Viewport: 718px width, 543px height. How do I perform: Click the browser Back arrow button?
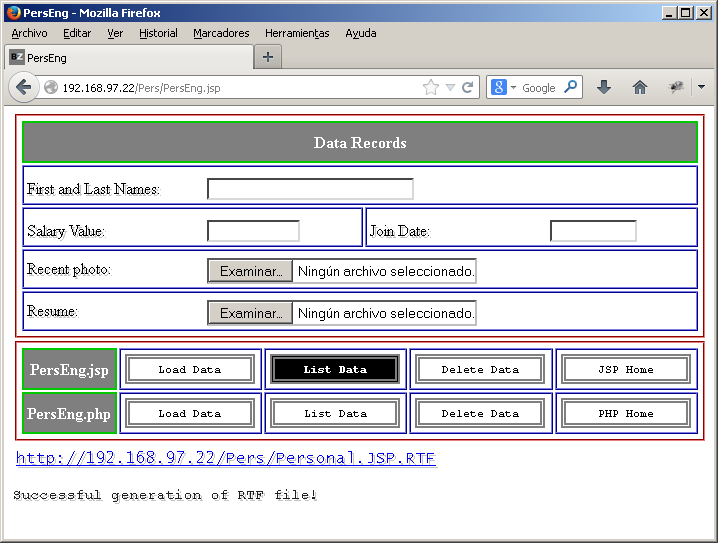[x=24, y=87]
